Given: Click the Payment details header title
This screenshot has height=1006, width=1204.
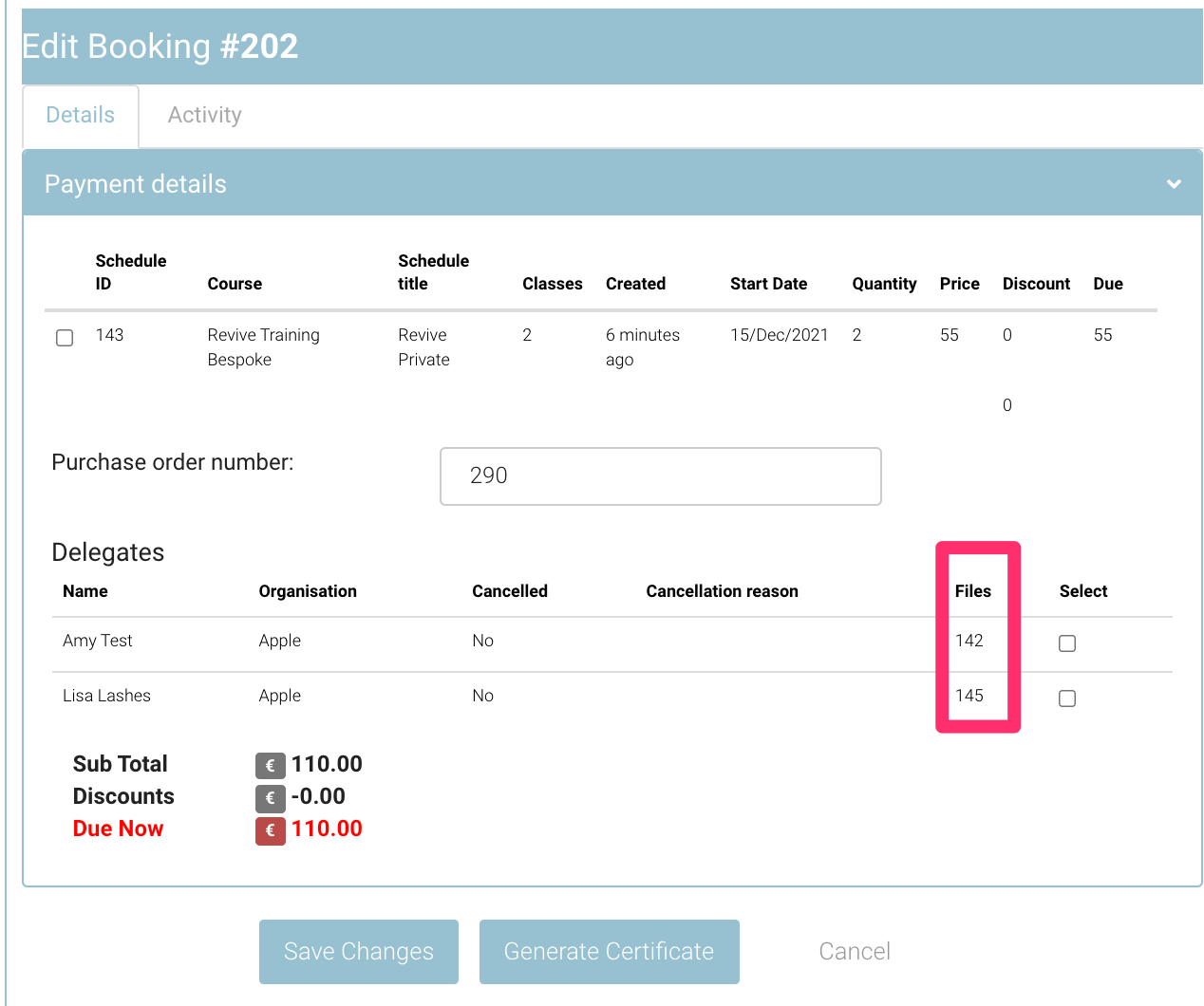Looking at the screenshot, I should point(136,184).
